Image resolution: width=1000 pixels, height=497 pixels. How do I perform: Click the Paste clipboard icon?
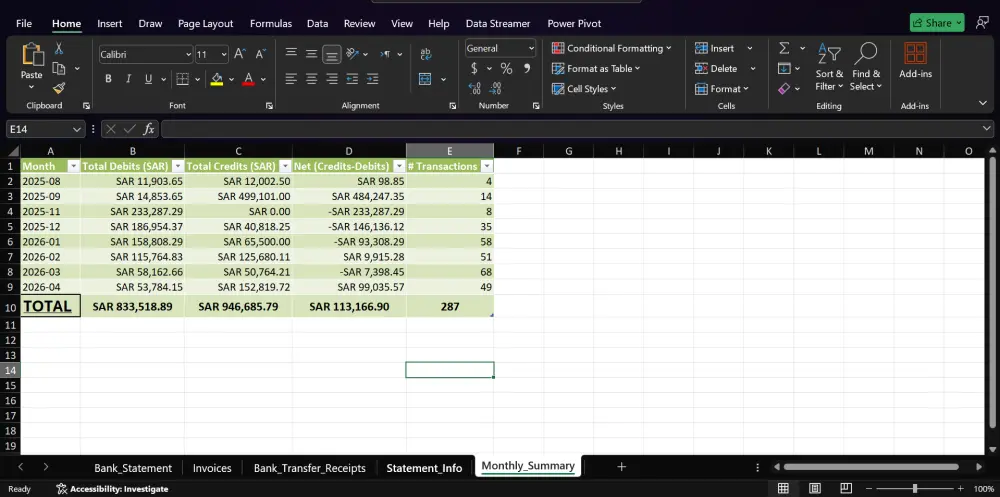click(31, 56)
